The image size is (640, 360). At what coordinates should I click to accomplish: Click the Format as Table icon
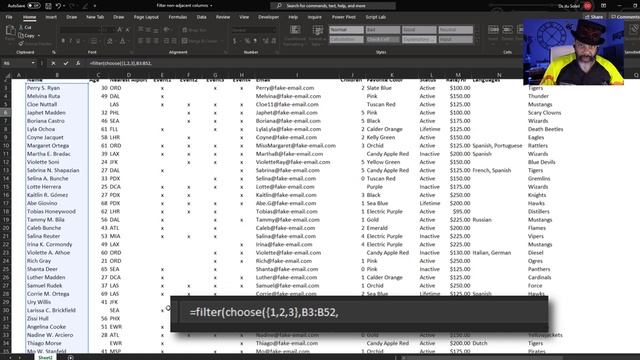click(x=318, y=30)
